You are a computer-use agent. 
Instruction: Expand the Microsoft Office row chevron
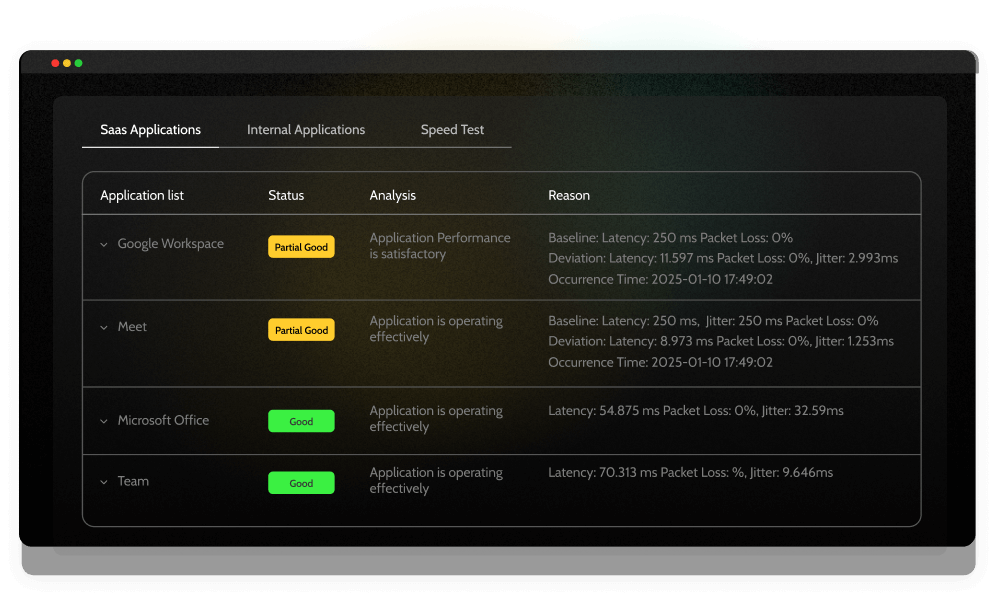click(104, 421)
